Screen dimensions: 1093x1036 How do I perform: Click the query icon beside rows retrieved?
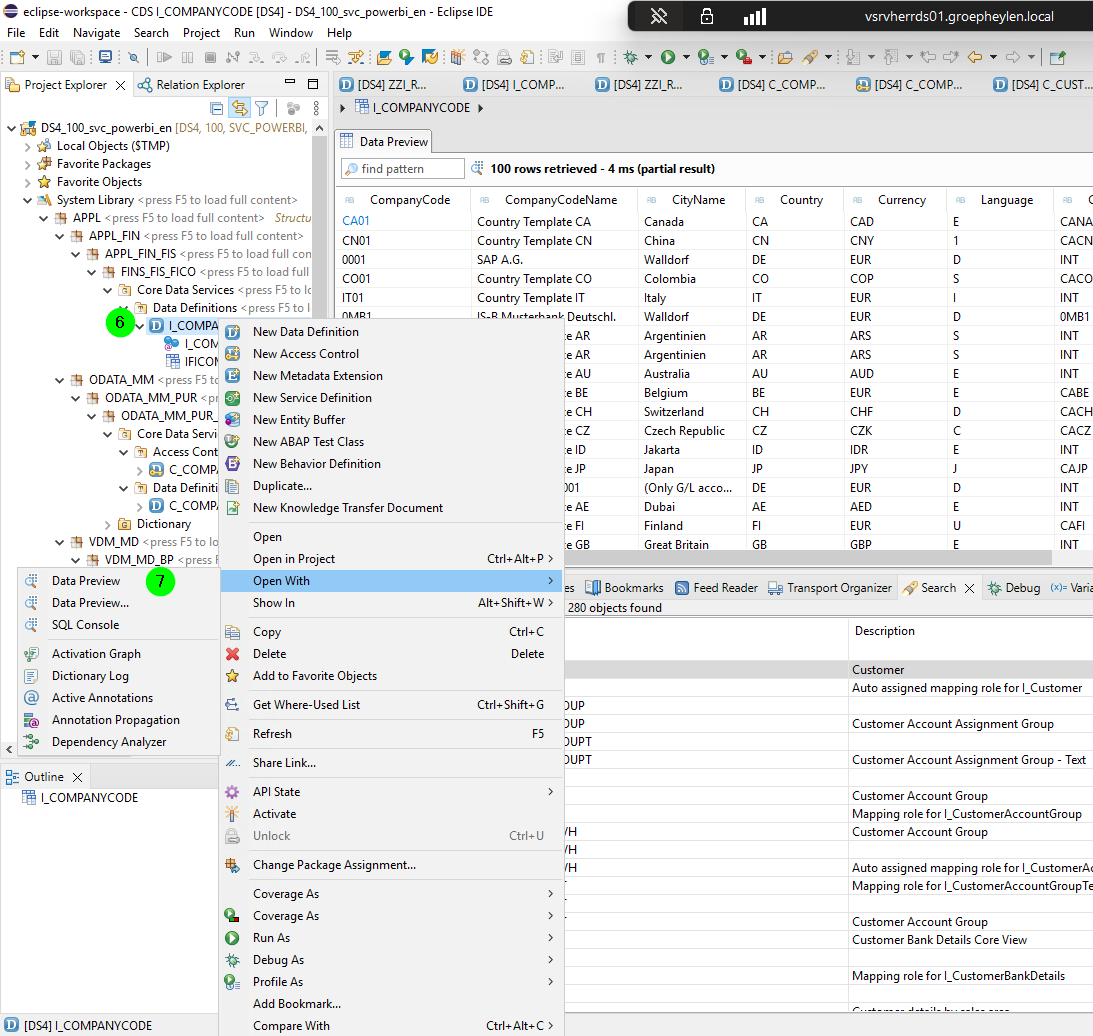(477, 168)
